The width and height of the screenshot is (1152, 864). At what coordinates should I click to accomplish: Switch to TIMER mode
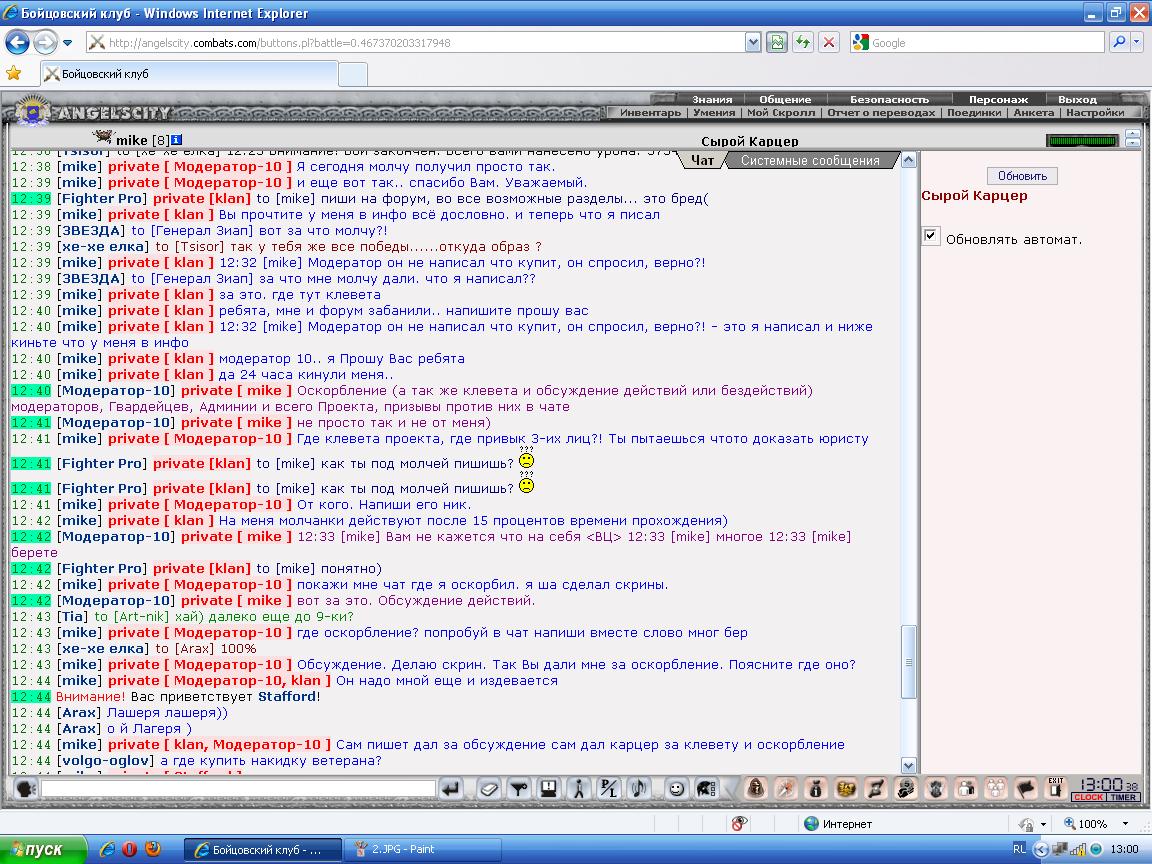[x=1123, y=797]
